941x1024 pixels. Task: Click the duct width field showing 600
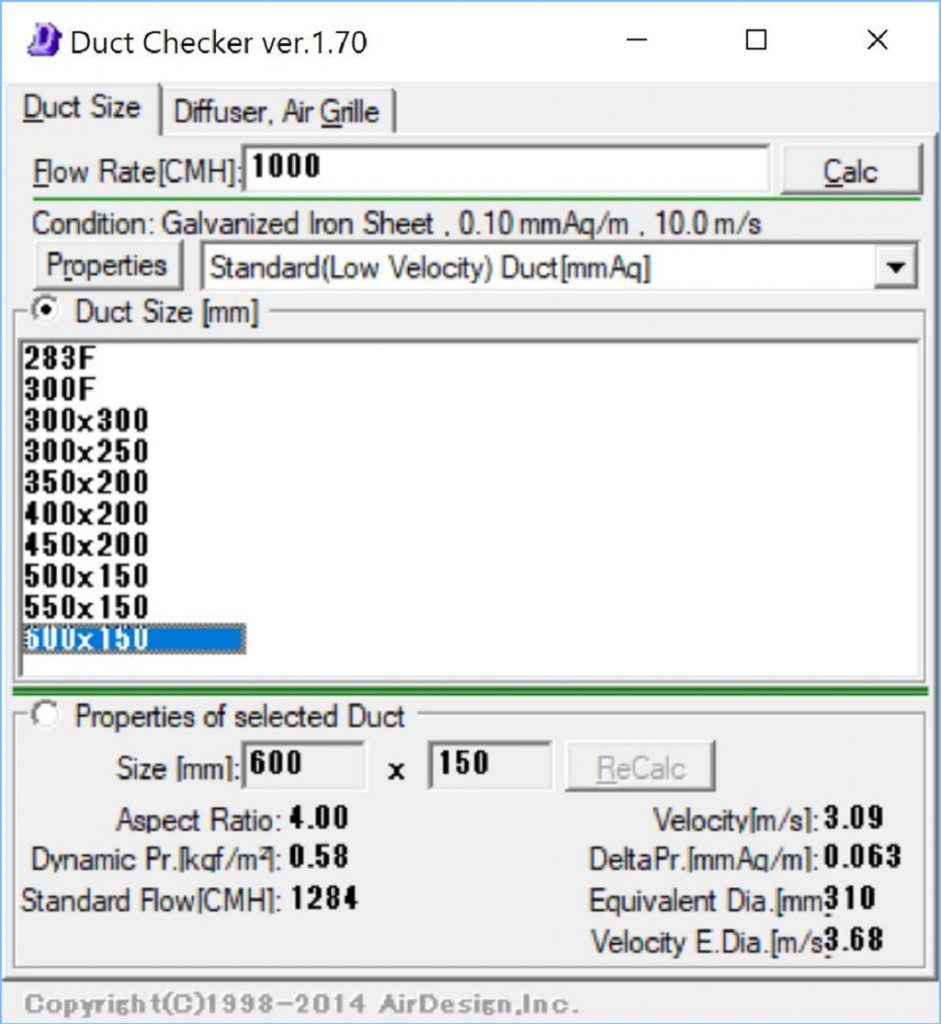point(304,766)
